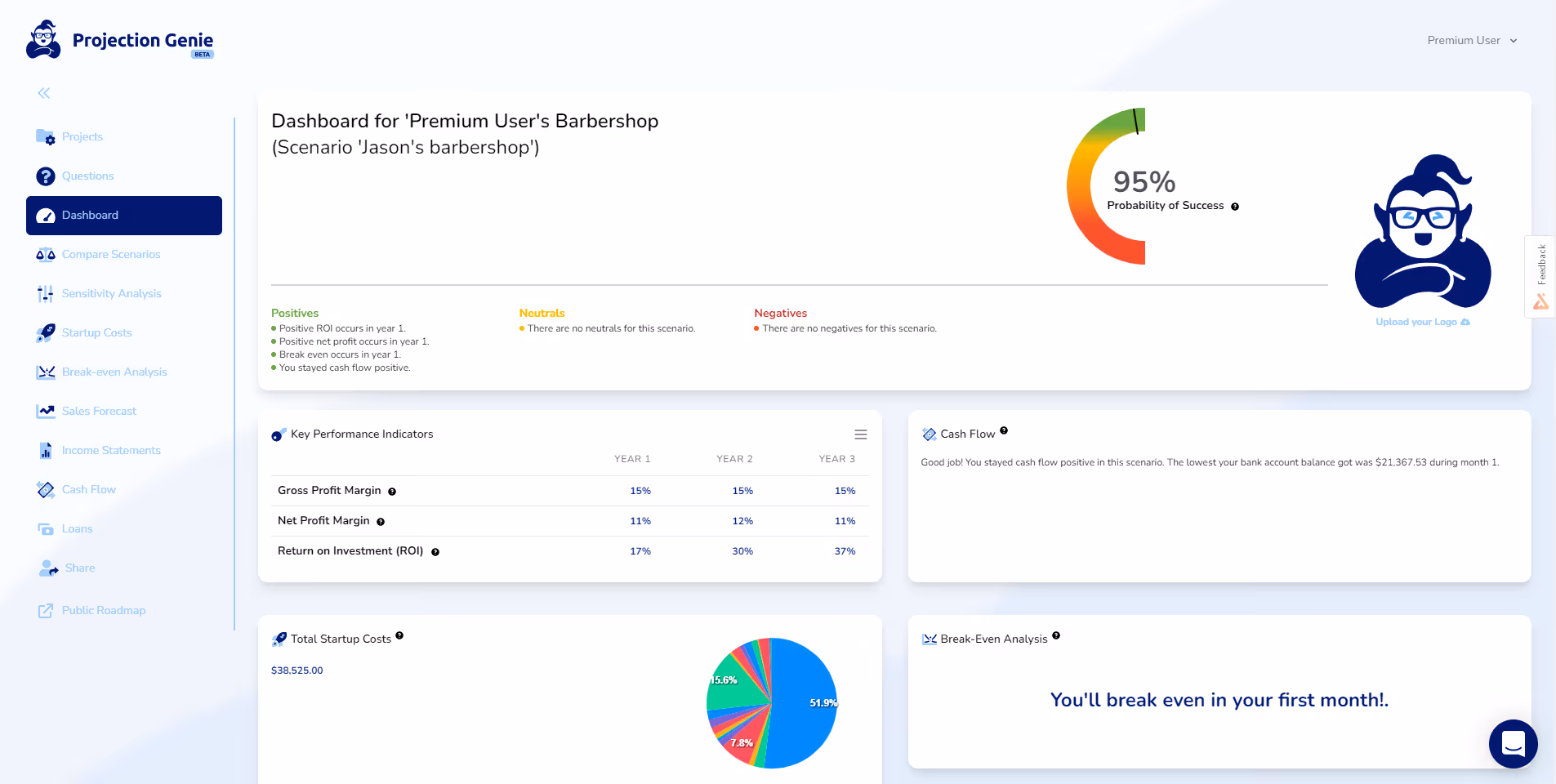The width and height of the screenshot is (1556, 784).
Task: Select the Dashboard menu item
Action: point(124,216)
